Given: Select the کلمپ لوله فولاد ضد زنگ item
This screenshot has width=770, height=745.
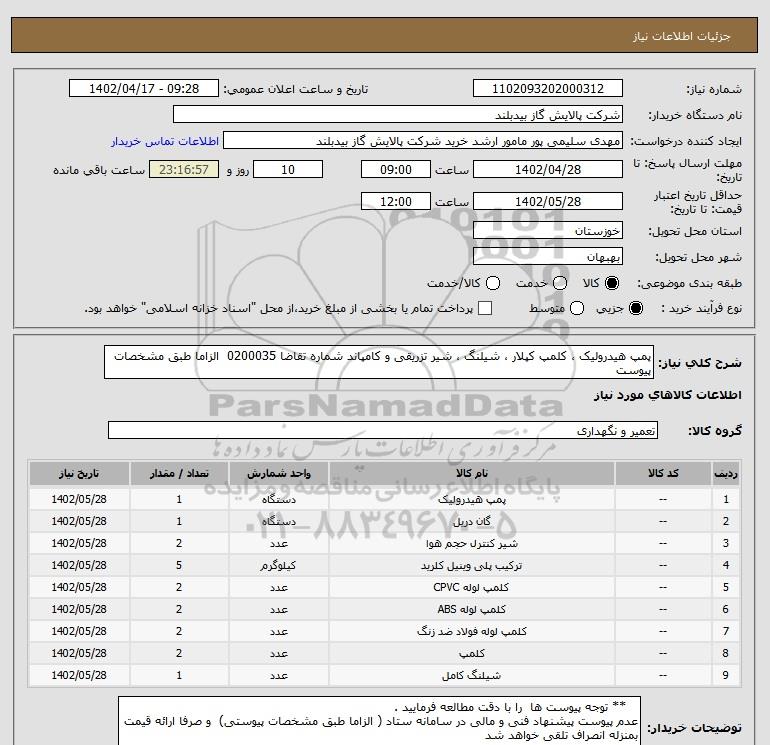Looking at the screenshot, I should (471, 632).
